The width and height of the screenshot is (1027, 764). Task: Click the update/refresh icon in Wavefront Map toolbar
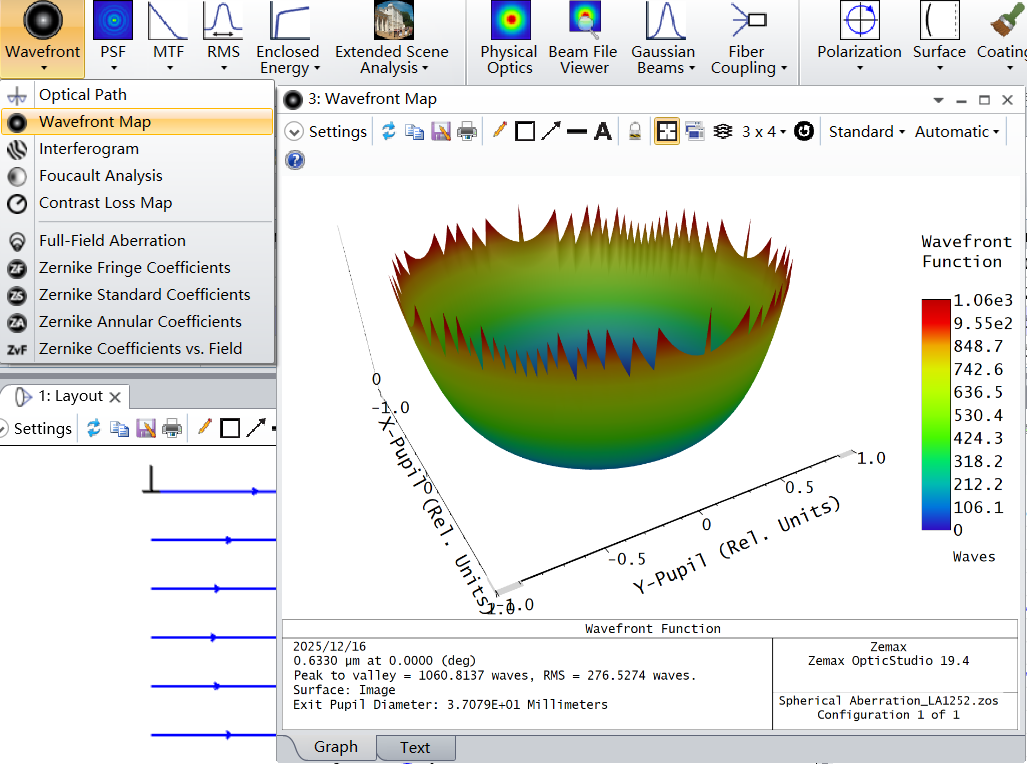point(389,131)
